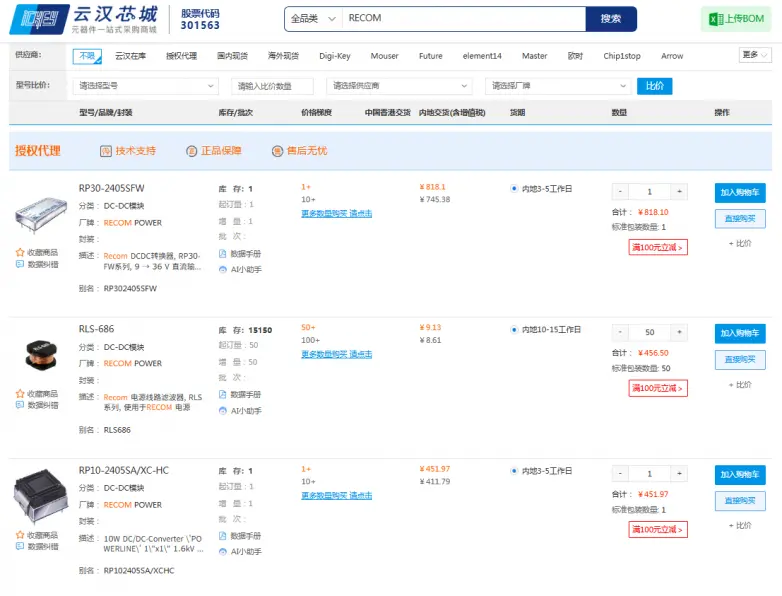Select 内地3-5工作日 radio for RP30-2405SFW
Viewport: 782px width, 596px height.
(x=514, y=189)
